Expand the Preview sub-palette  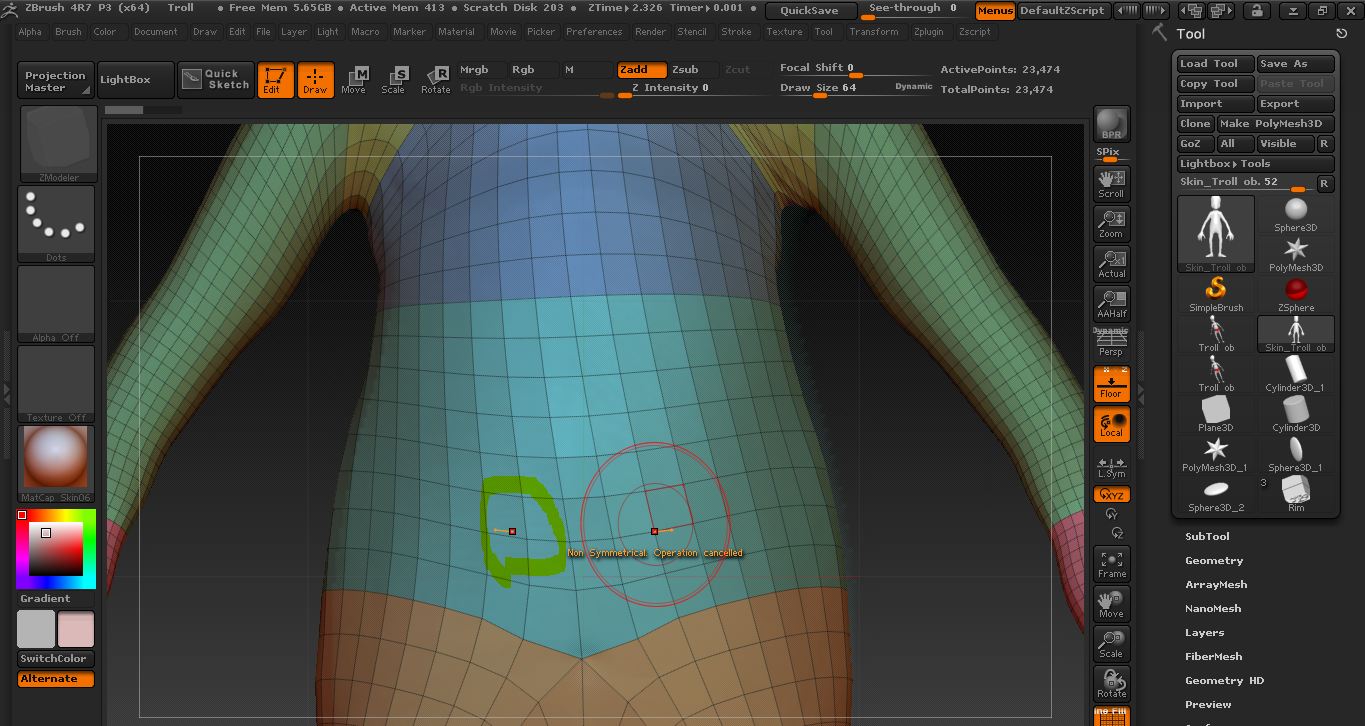[x=1208, y=705]
